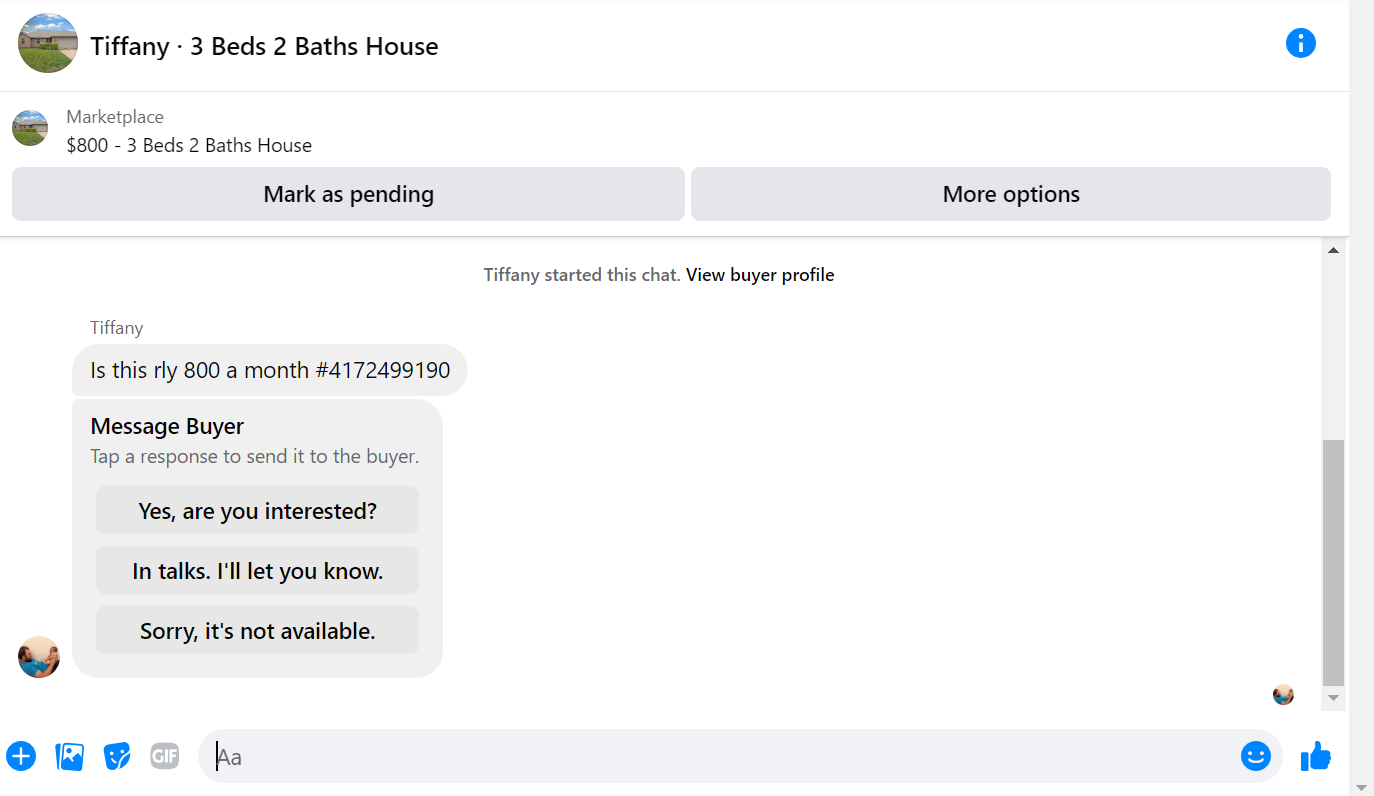This screenshot has width=1374, height=796.
Task: Open the GIF picker
Action: 165,756
